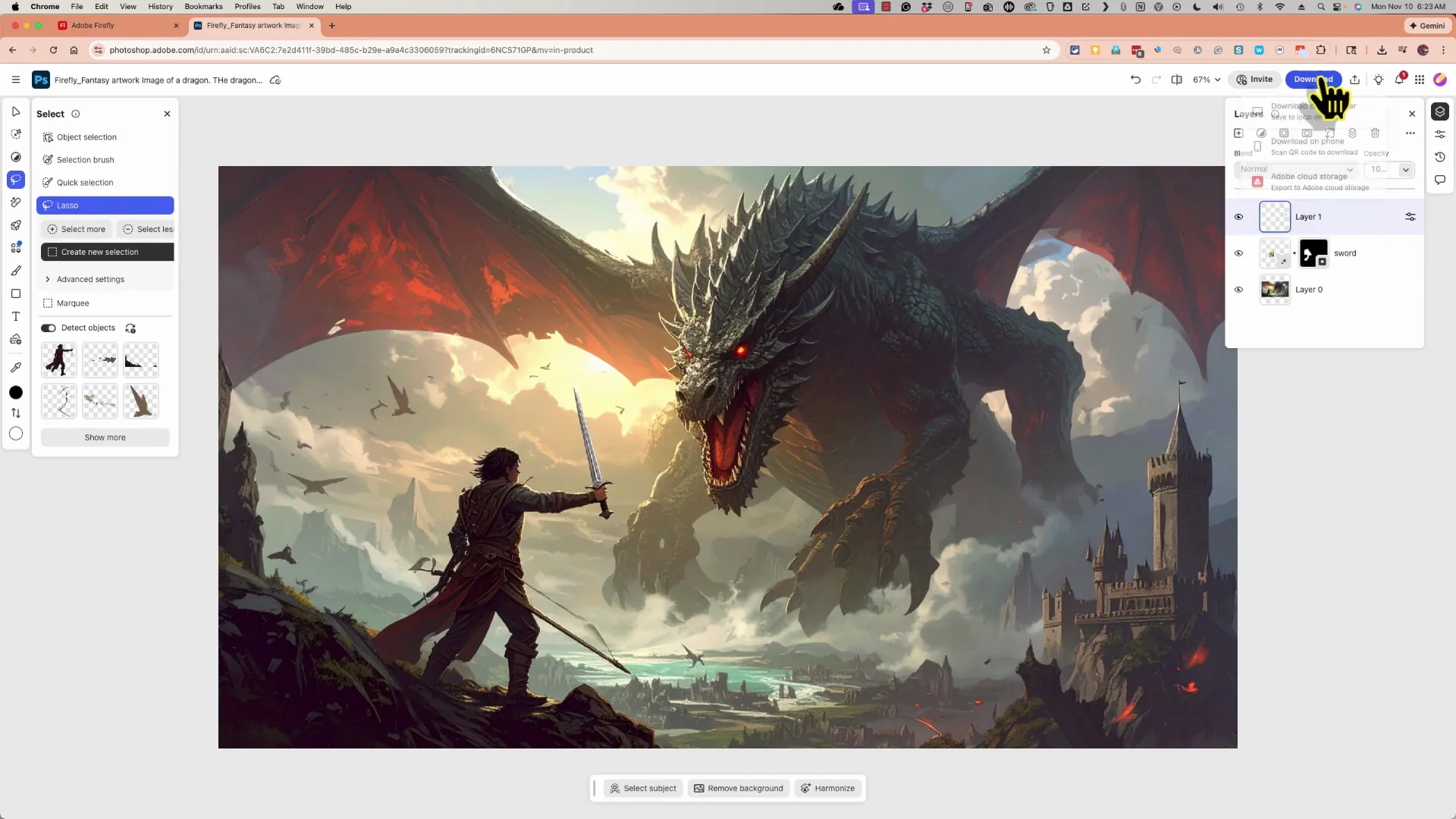Screen dimensions: 1456x819
Task: Open the Normal blend mode dropdown
Action: (1295, 169)
